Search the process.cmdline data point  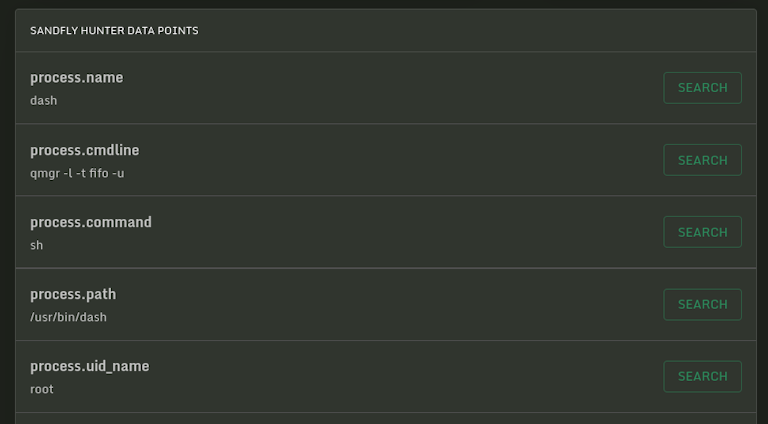[702, 160]
